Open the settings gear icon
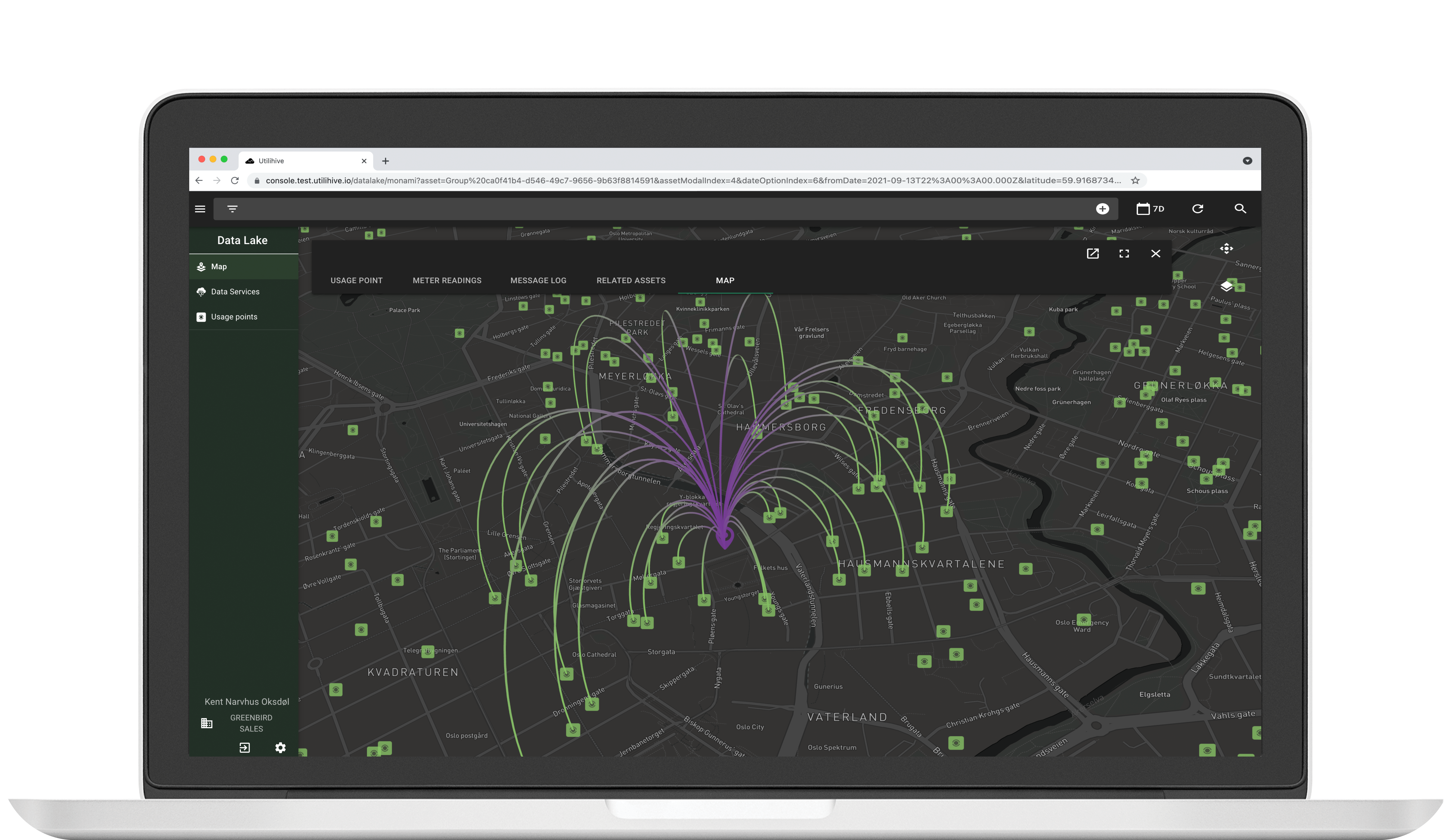 280,748
